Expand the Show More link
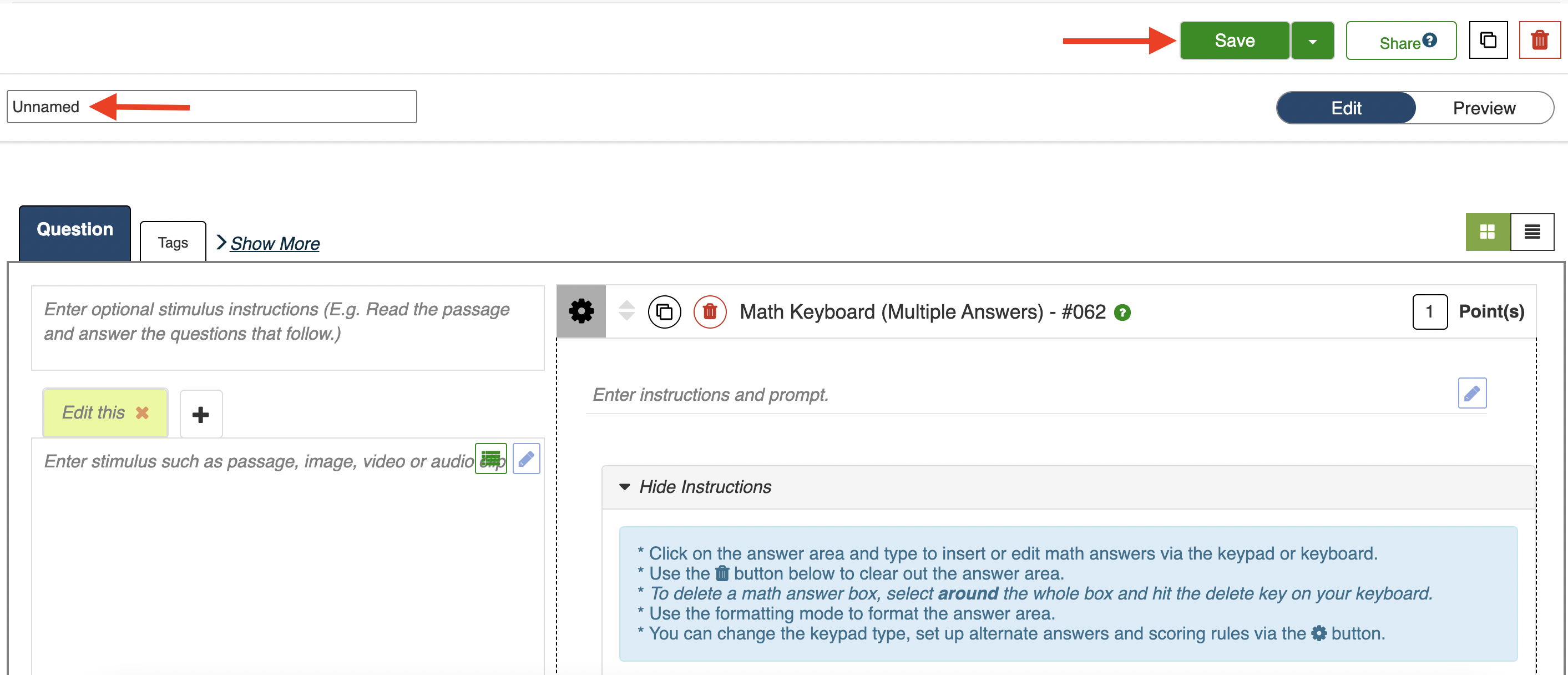This screenshot has width=1568, height=675. [x=275, y=243]
